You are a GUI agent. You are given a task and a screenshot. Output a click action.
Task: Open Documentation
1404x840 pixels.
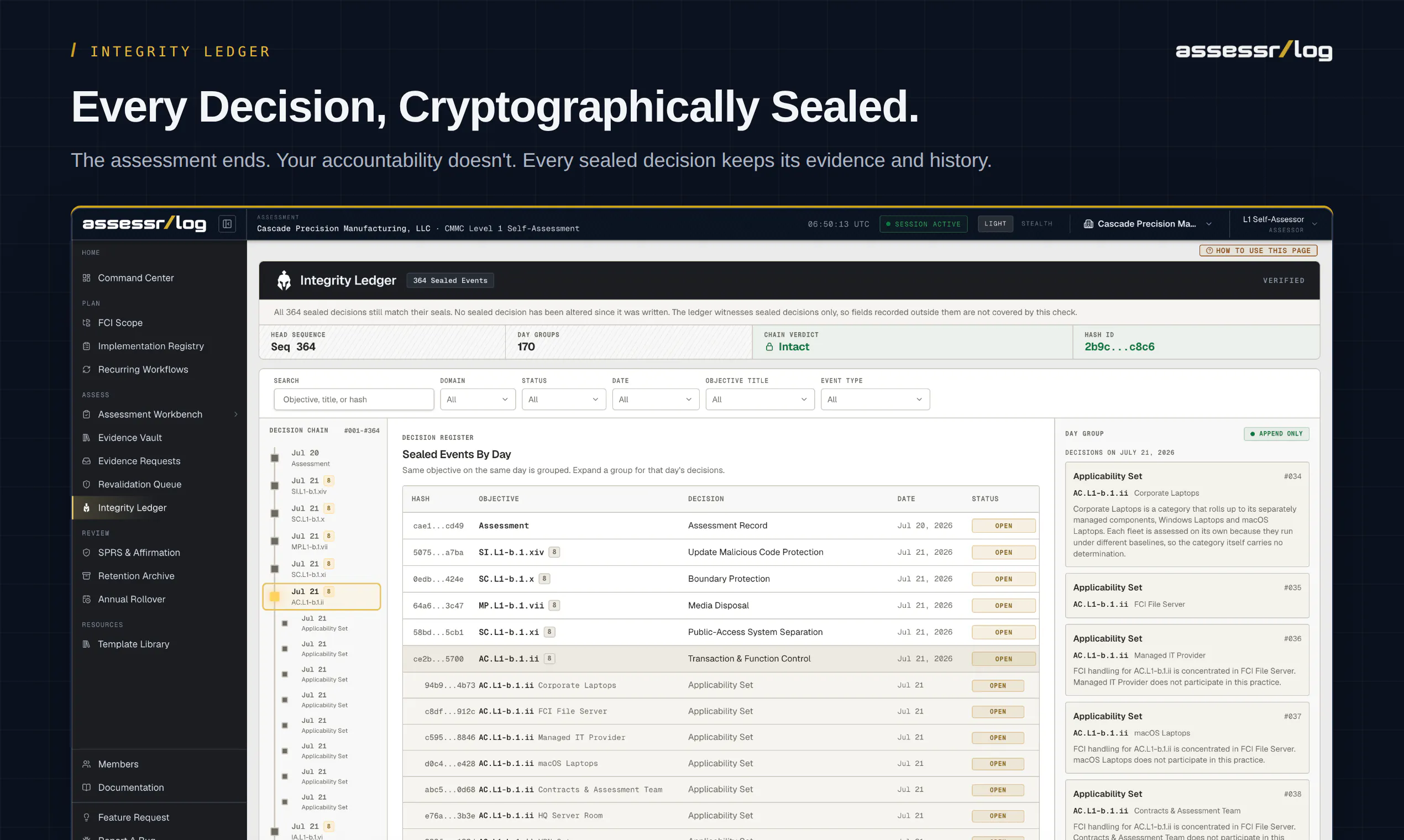point(131,788)
